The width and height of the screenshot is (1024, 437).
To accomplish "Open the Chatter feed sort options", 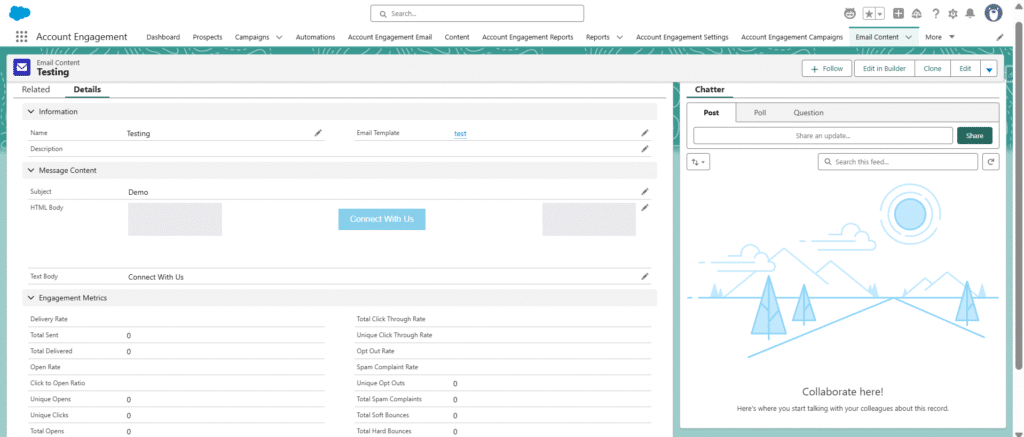I will click(698, 161).
